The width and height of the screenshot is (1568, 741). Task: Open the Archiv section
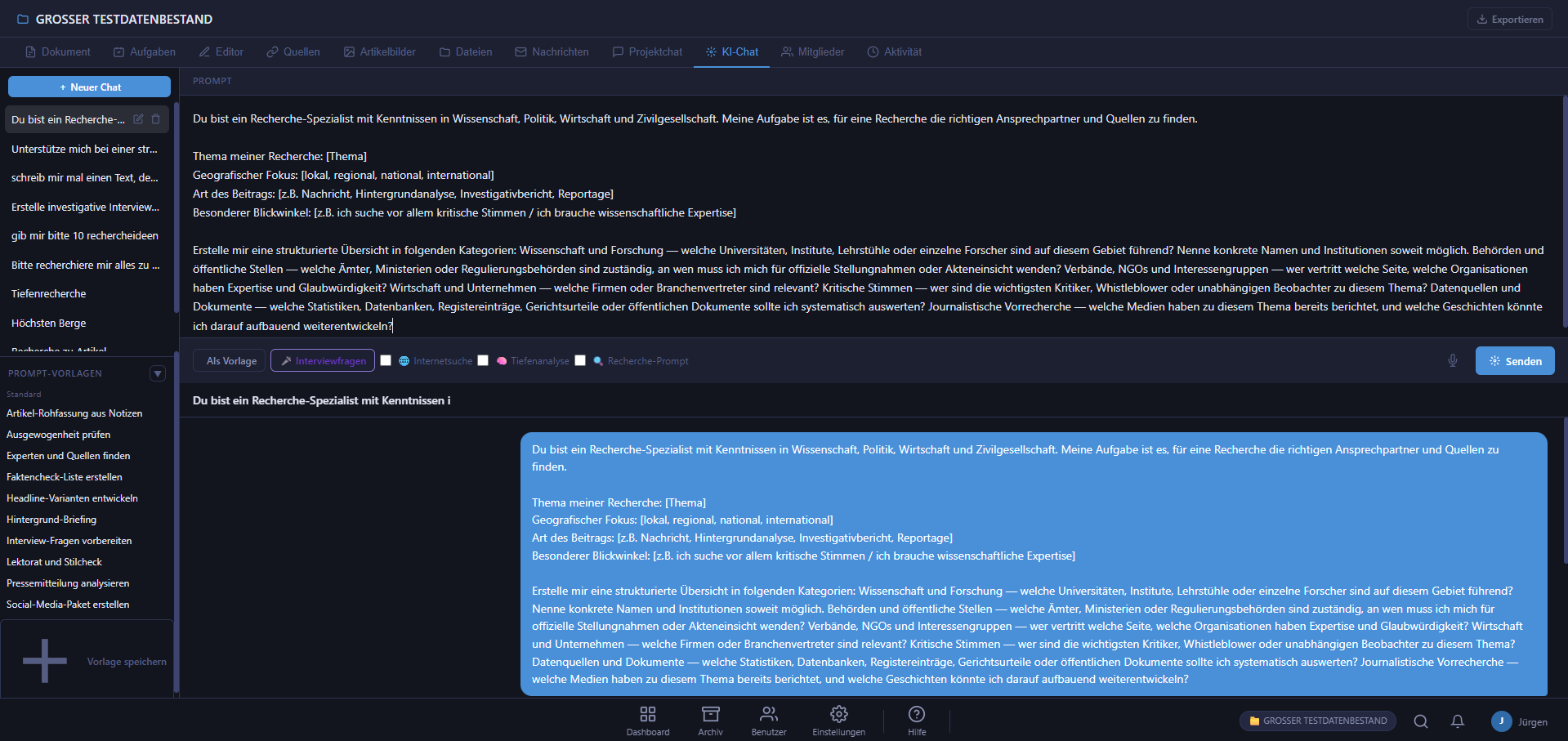tap(710, 720)
